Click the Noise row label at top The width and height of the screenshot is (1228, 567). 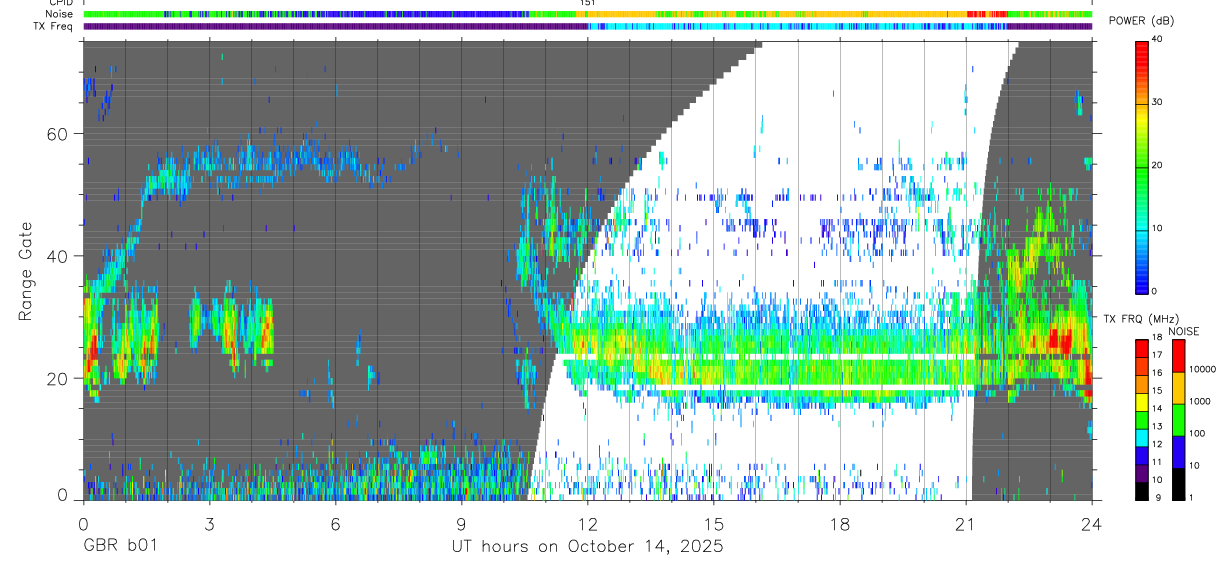pos(59,14)
